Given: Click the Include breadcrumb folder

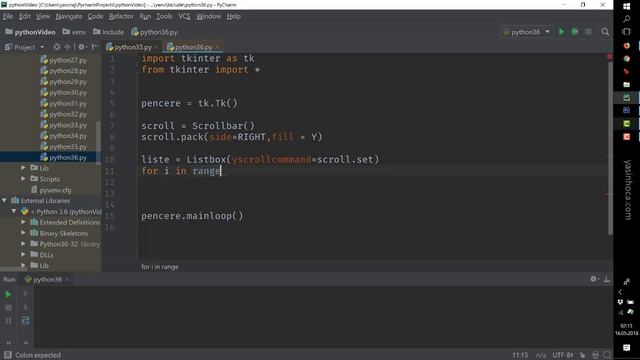Looking at the screenshot, I should click(x=108, y=32).
